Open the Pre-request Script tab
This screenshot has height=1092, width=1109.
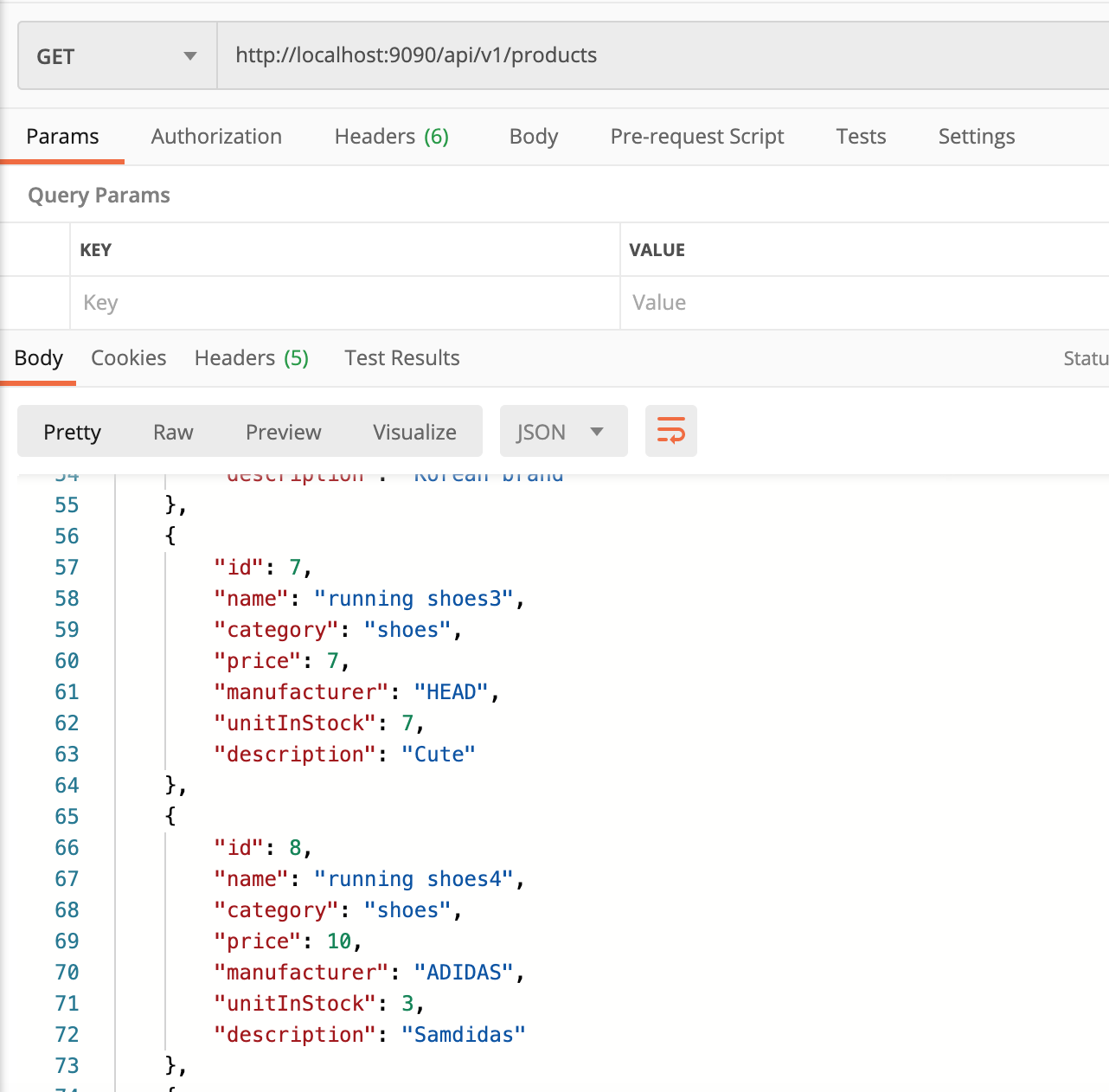tap(697, 137)
